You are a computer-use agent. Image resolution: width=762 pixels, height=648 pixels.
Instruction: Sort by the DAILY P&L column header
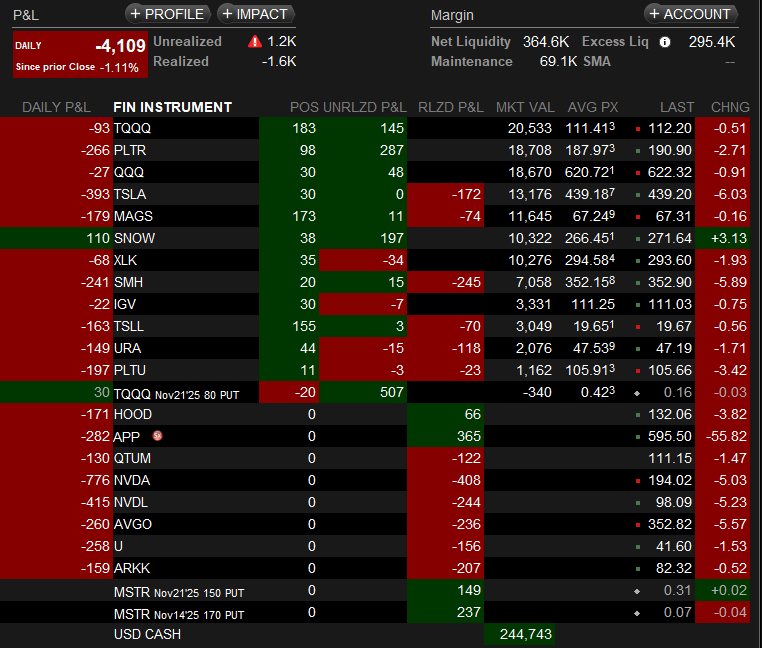tap(56, 107)
